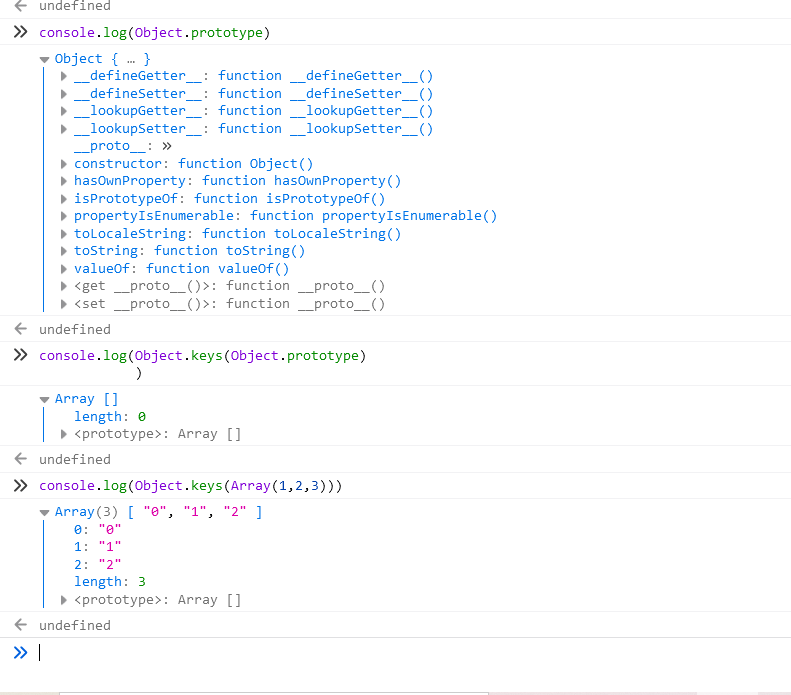Expand the toLocaleString entry
Screen dimensions: 791x695
point(64,234)
